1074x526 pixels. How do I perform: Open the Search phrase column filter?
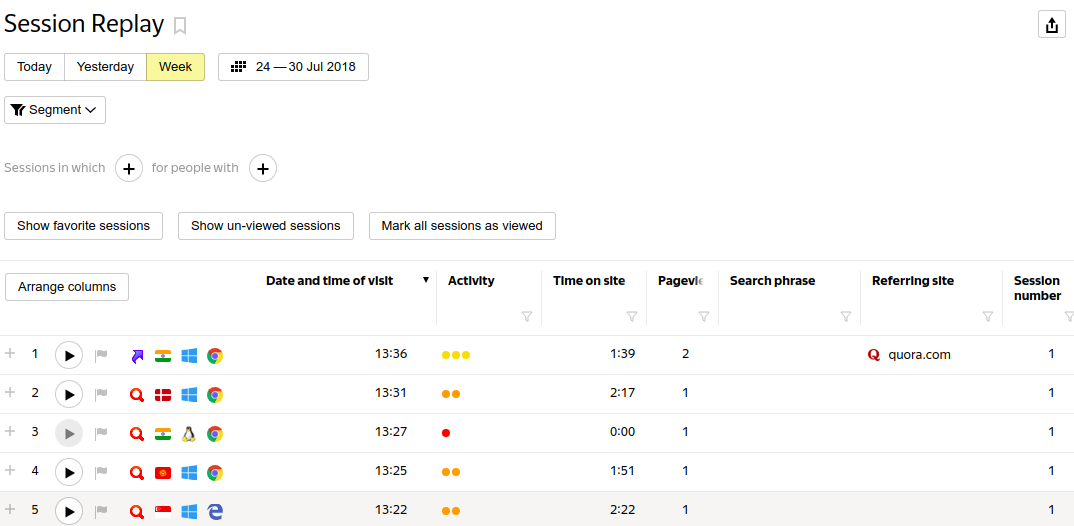click(846, 316)
